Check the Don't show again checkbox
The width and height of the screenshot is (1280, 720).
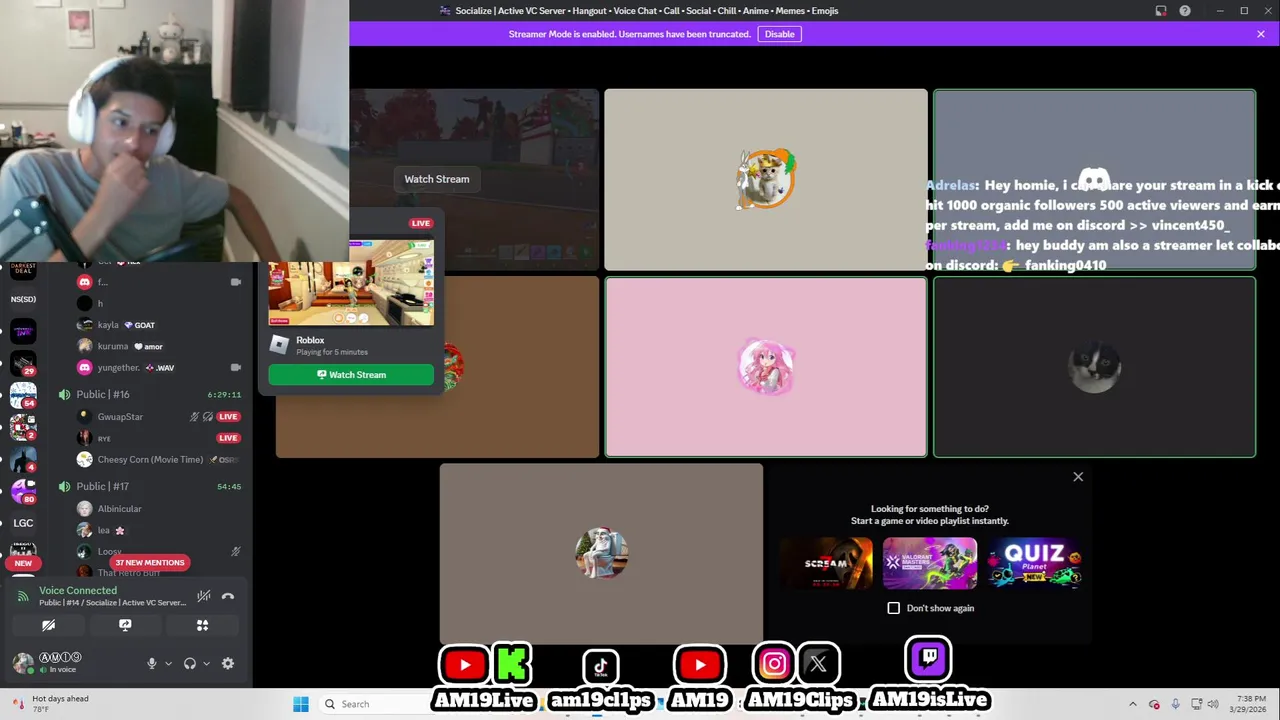(894, 608)
